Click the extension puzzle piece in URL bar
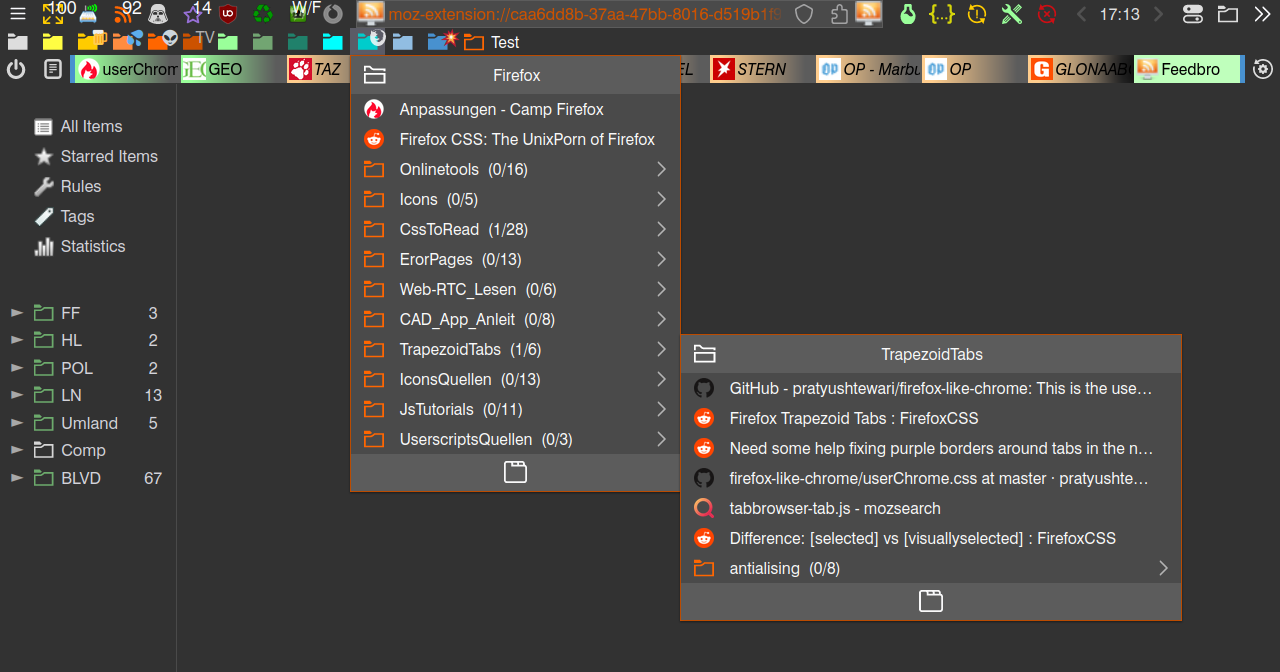1280x672 pixels. coord(838,14)
